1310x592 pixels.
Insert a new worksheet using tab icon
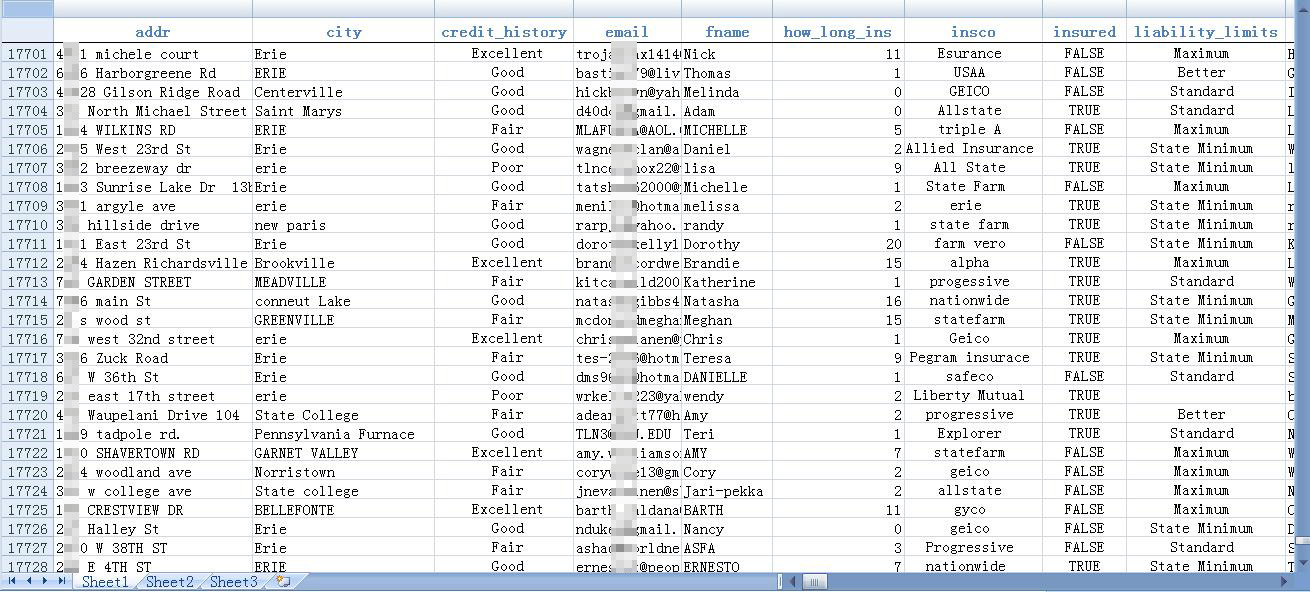click(283, 581)
